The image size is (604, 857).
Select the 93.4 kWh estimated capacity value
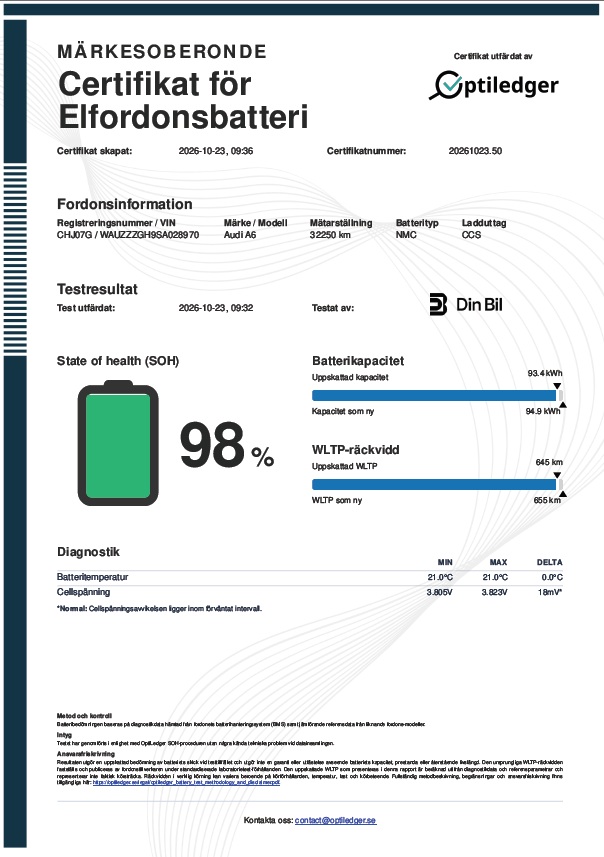tap(545, 373)
